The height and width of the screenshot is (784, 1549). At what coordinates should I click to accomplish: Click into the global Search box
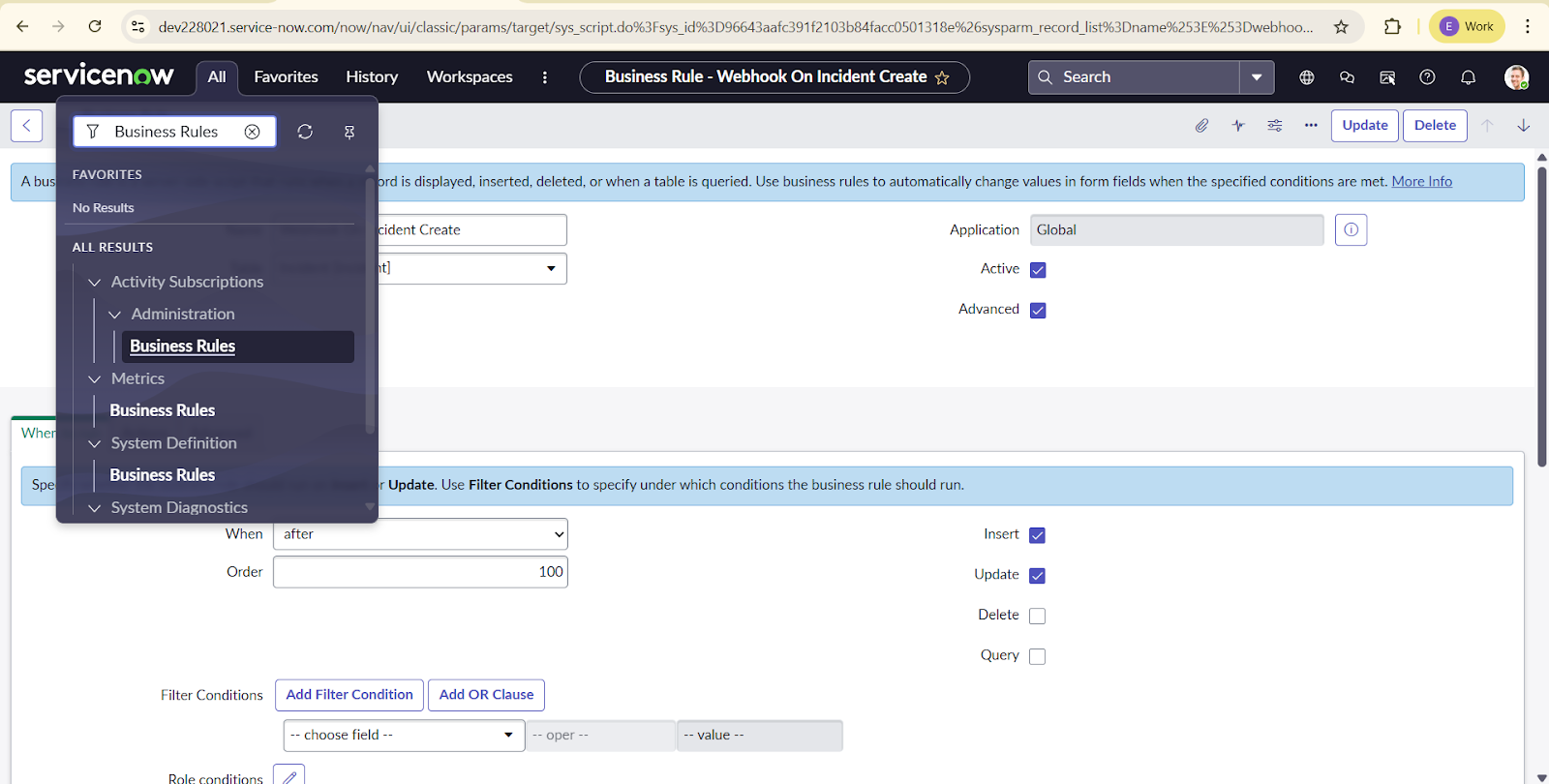[1134, 77]
